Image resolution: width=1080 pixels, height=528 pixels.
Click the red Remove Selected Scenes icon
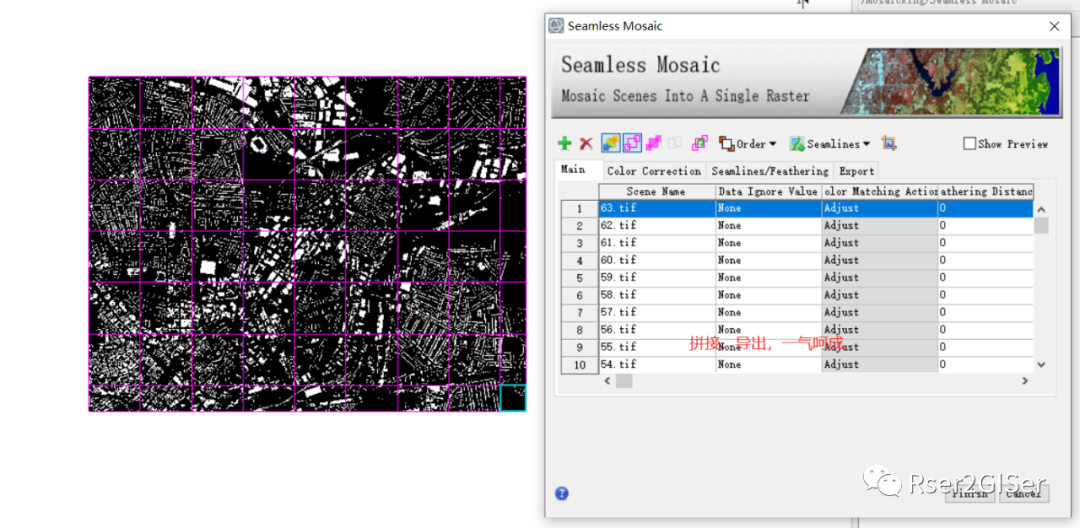[x=586, y=143]
